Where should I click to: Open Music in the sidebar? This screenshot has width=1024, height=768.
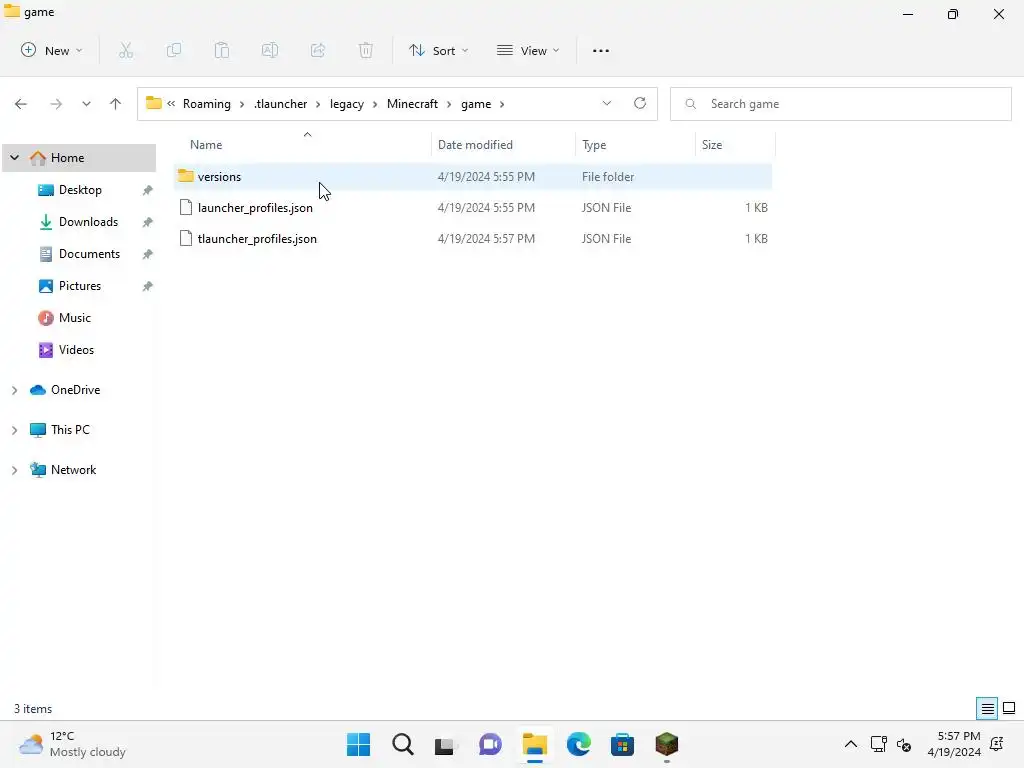pos(74,318)
